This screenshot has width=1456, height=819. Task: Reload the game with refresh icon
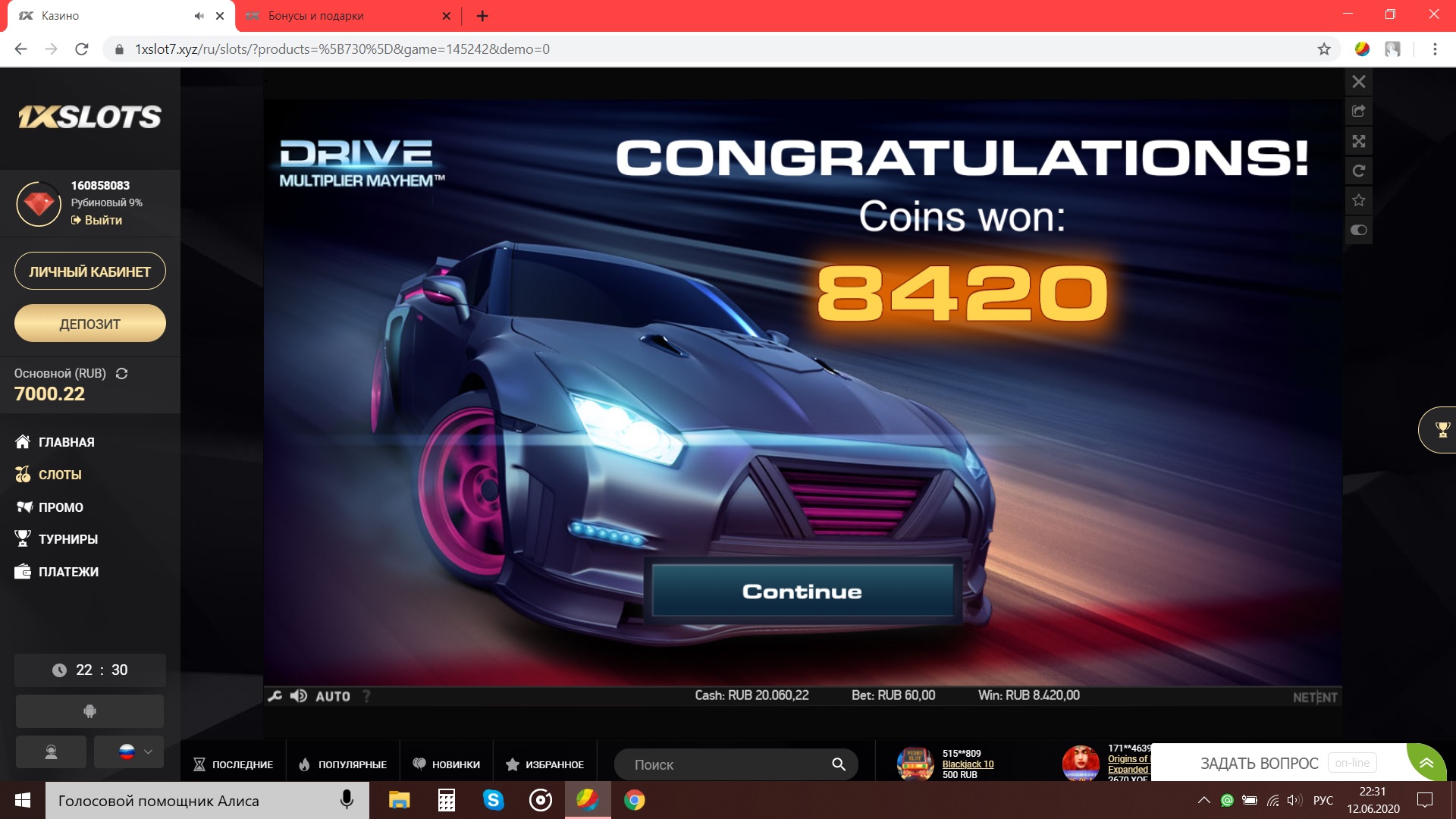(x=1359, y=171)
